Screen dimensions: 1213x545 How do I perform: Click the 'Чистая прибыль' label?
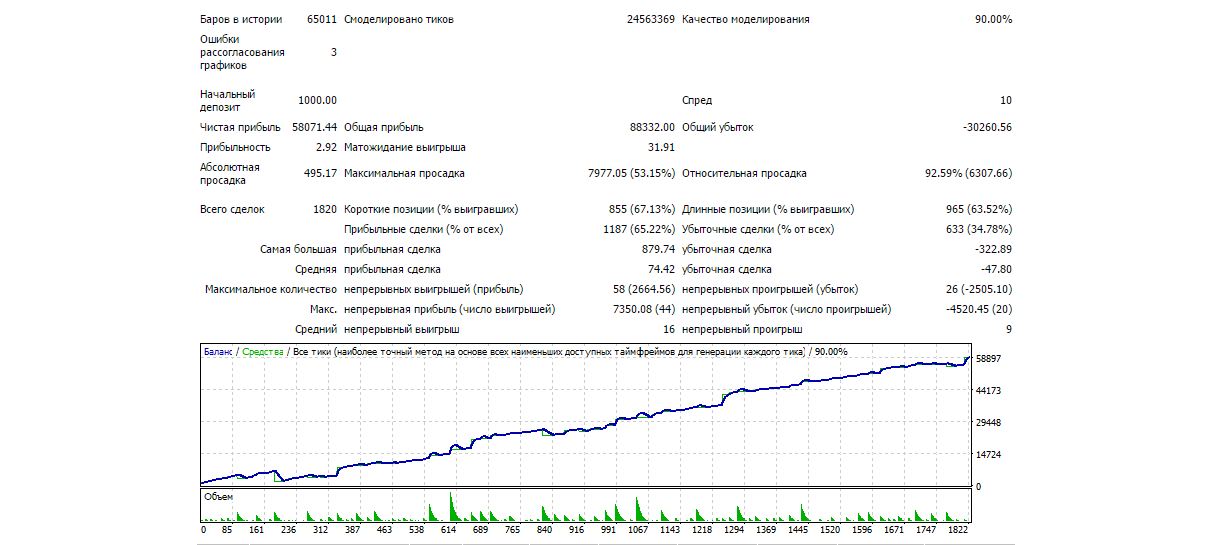(240, 127)
